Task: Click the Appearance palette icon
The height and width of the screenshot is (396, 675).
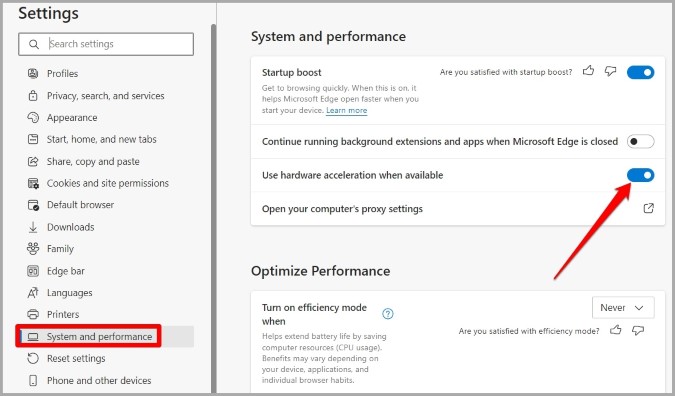Action: pos(33,118)
